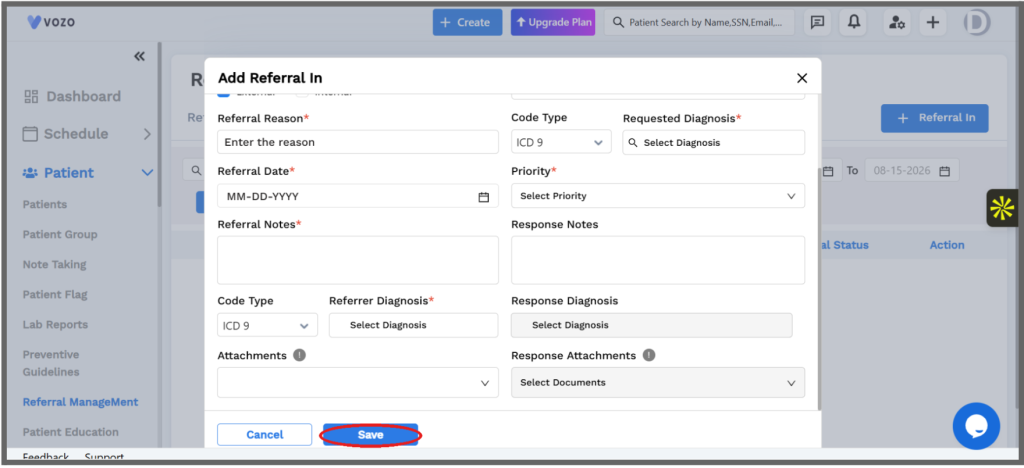The image size is (1024, 468).
Task: Click the plus icon in top bar
Action: [x=933, y=22]
